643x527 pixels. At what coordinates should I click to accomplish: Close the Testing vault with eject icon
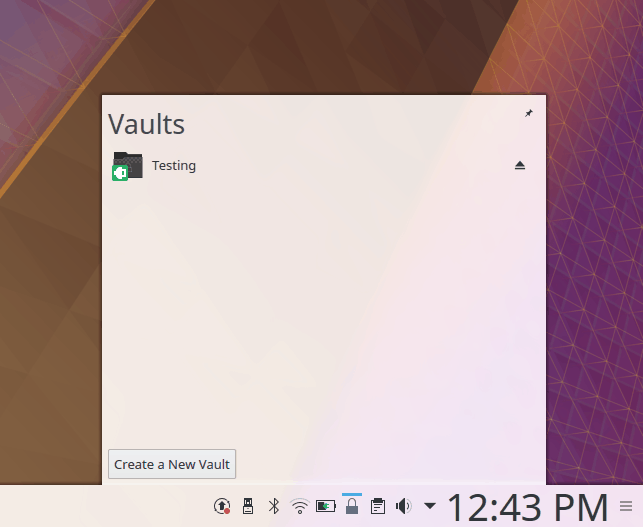point(520,165)
